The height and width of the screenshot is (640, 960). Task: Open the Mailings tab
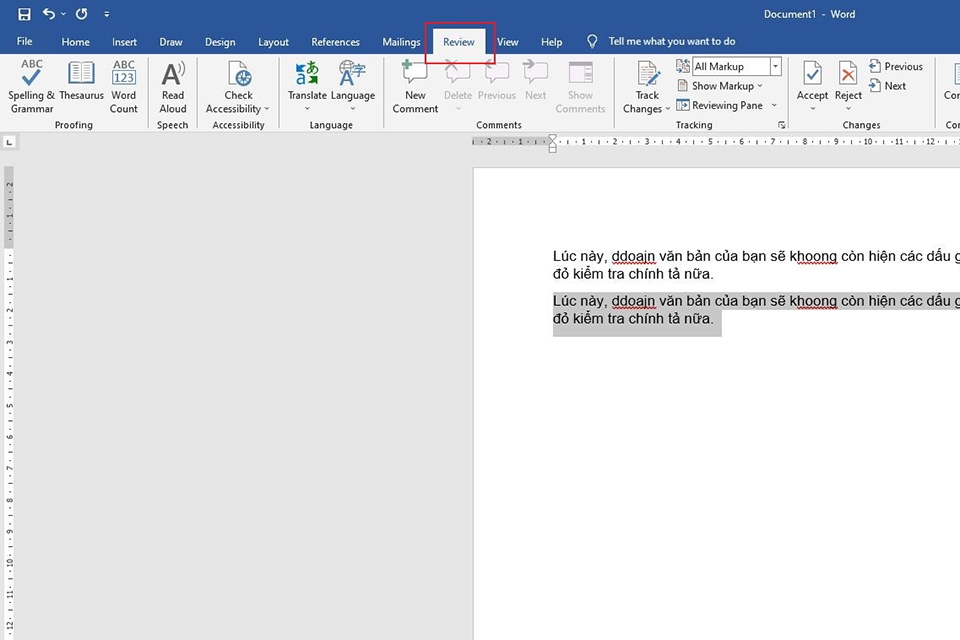point(400,42)
